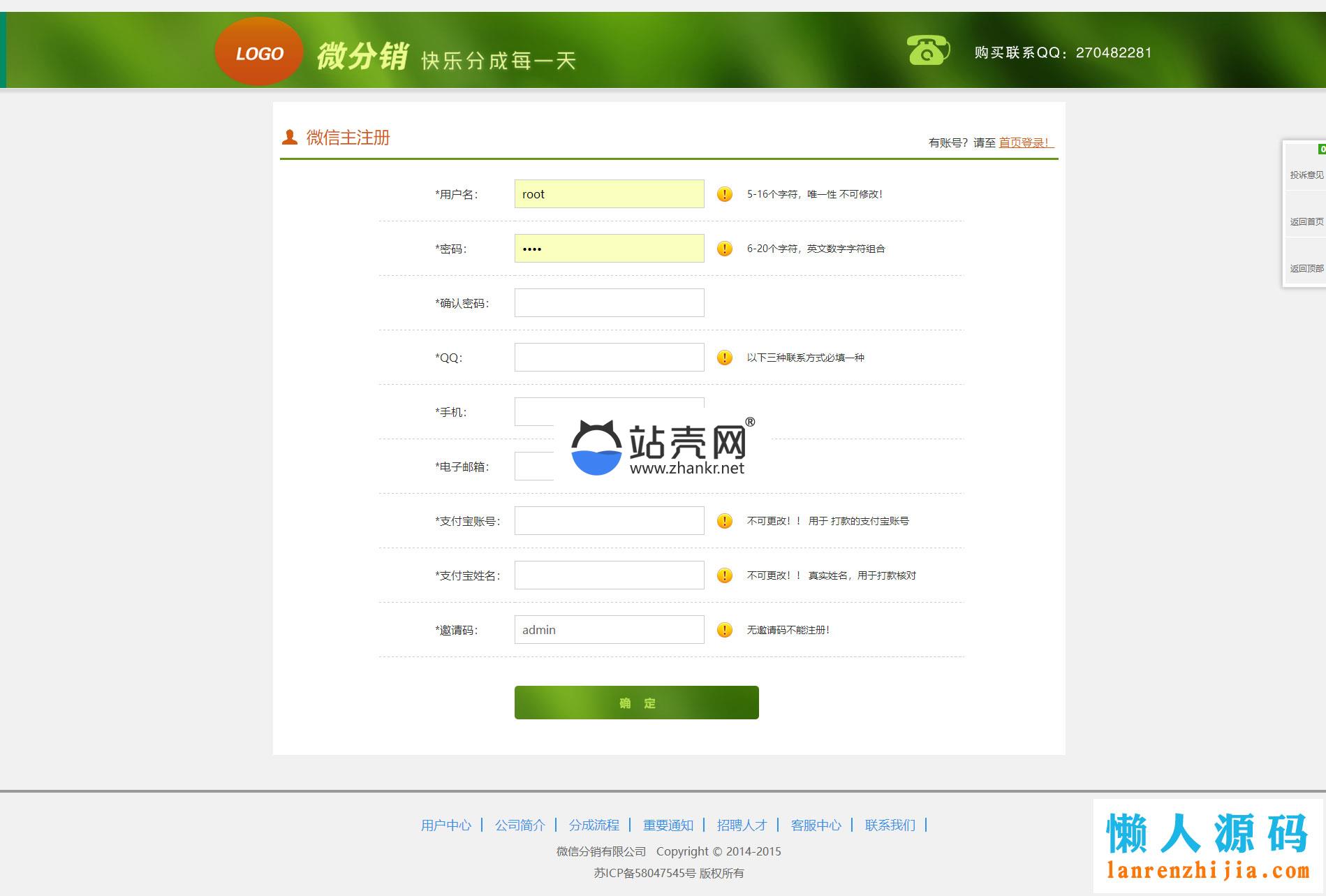Open 用户中心 in footer navigation
Screen dimensions: 1326x896
pos(446,825)
